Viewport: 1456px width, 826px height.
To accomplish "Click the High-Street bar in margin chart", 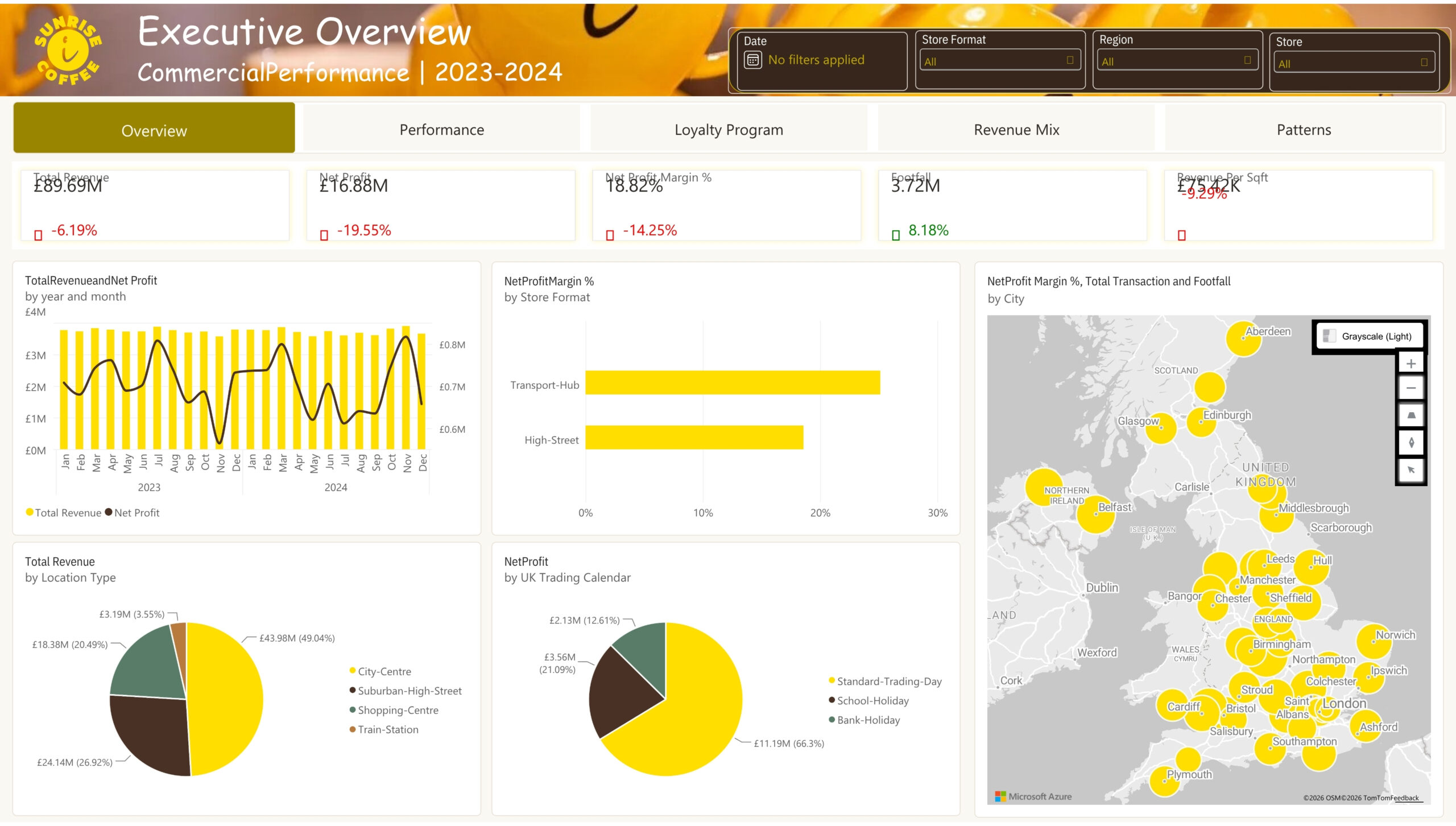I will tap(694, 437).
